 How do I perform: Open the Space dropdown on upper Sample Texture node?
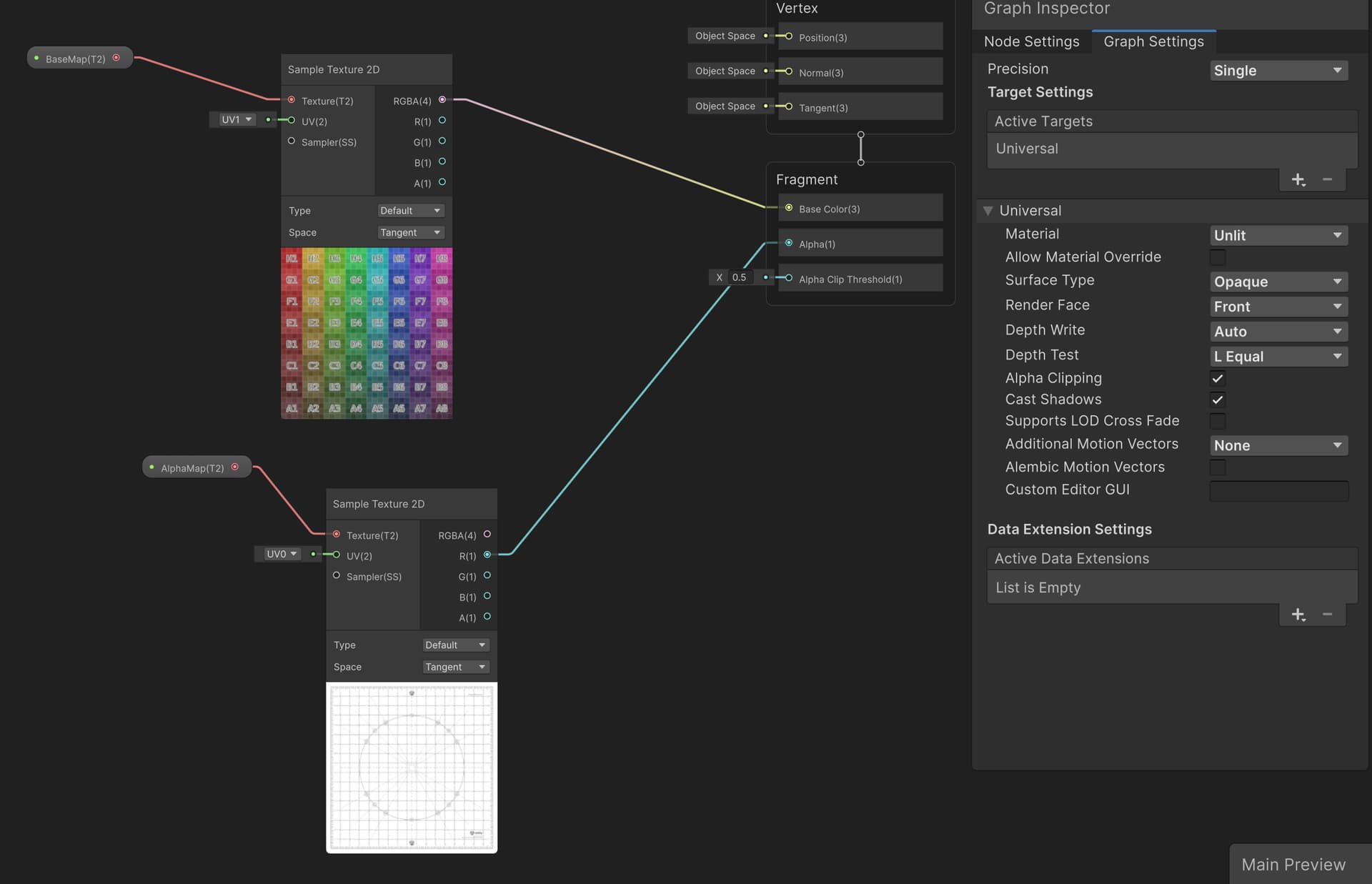tap(411, 232)
